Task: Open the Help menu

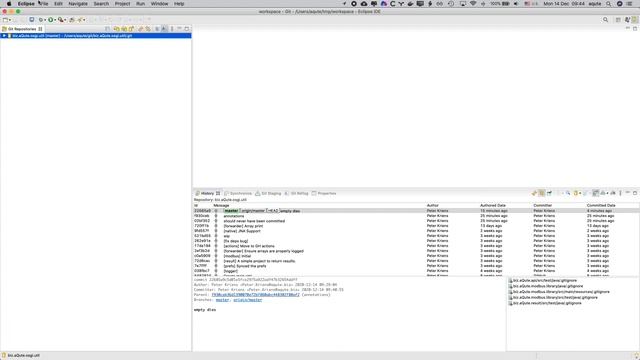Action: [179, 4]
